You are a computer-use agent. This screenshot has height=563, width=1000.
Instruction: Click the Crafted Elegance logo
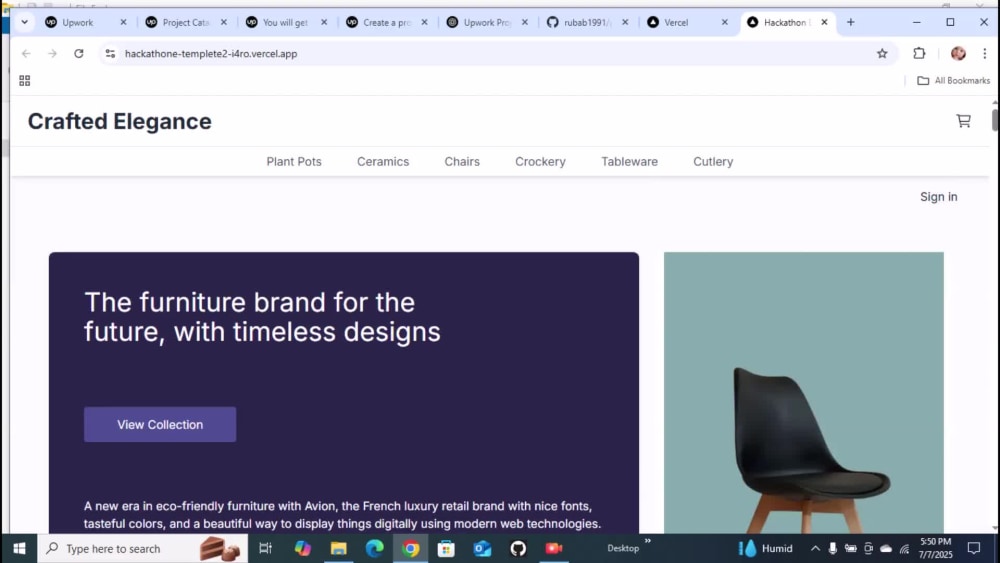pos(119,121)
